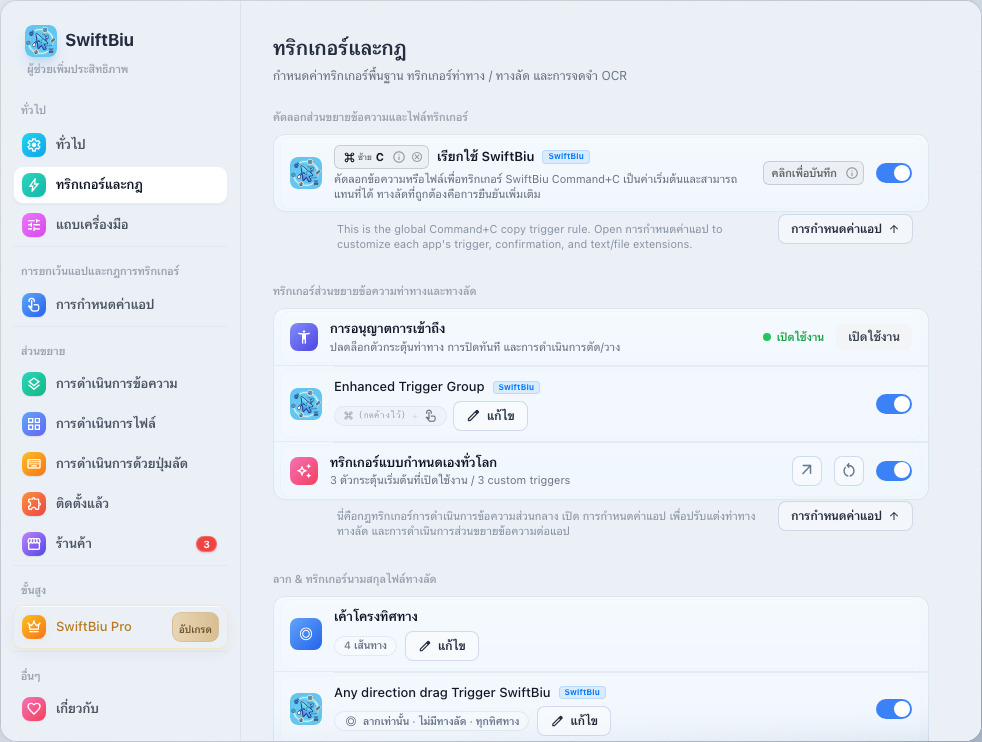Click the ลากเท่านั้น drag settings chip

pyautogui.click(x=432, y=721)
